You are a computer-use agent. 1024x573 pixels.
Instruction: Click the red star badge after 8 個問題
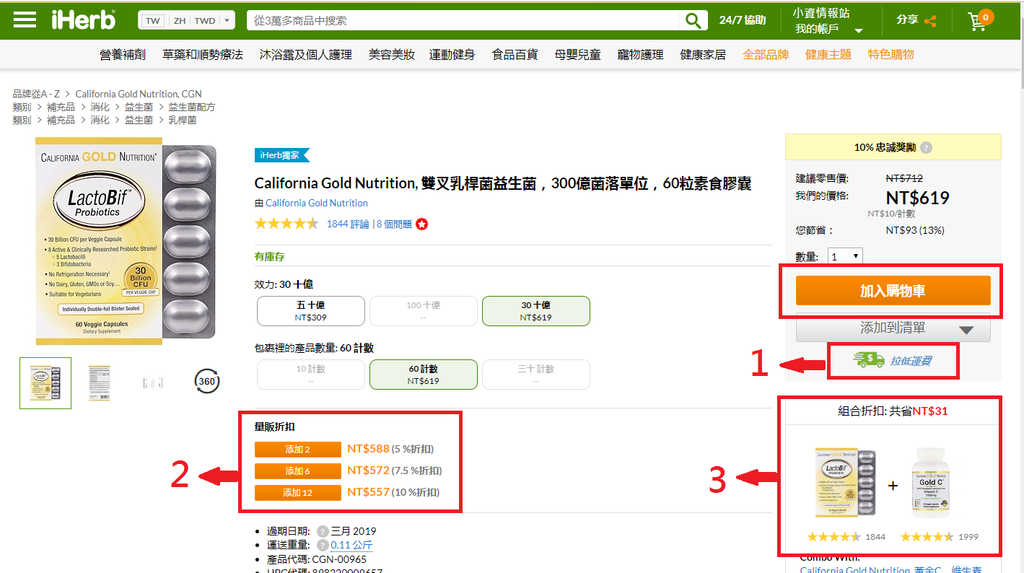point(422,224)
